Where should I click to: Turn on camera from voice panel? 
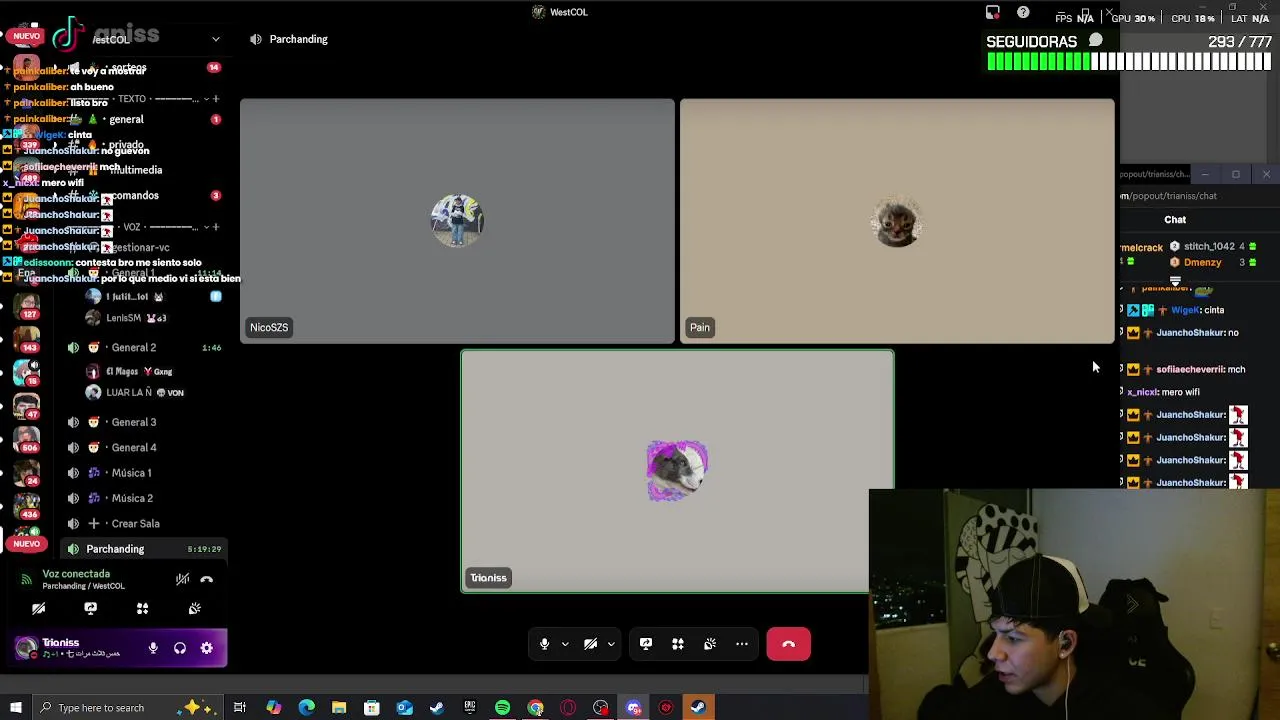pos(39,608)
